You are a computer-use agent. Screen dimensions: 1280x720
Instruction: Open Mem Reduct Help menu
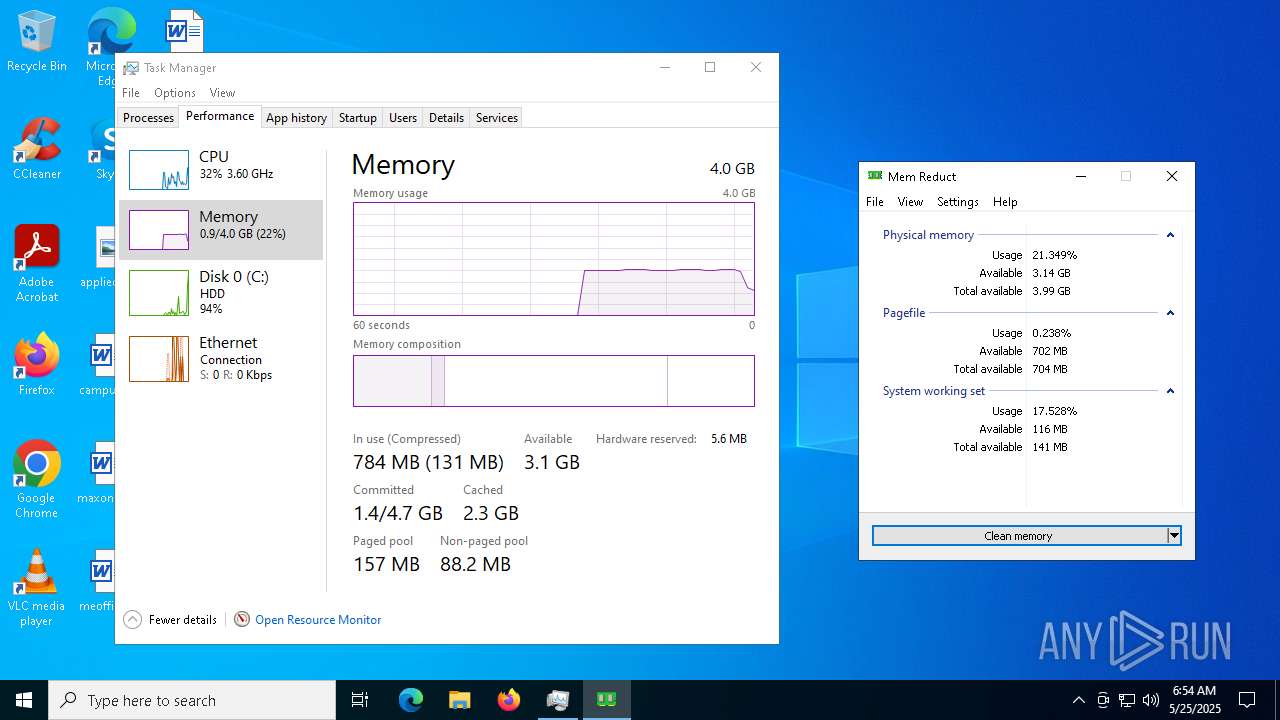(1005, 202)
